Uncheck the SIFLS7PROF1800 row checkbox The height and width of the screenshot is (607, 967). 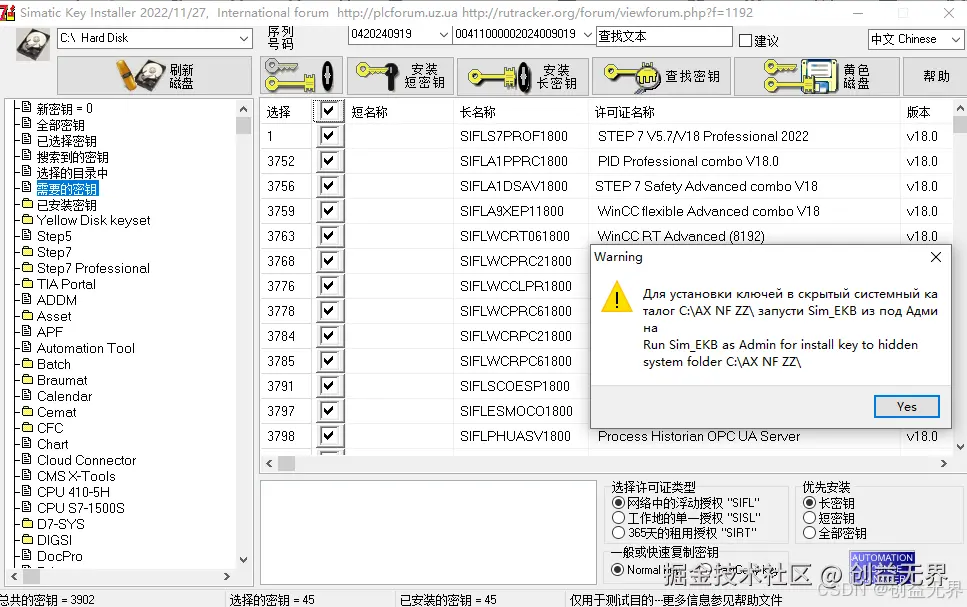(329, 136)
